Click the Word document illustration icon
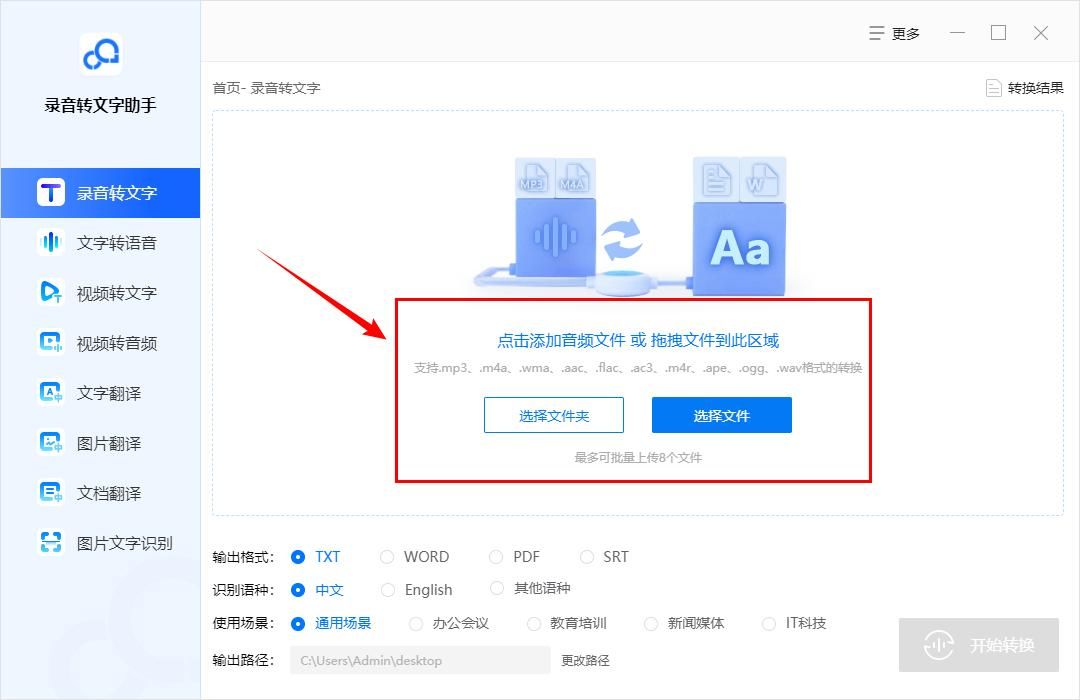This screenshot has height=700, width=1080. pyautogui.click(x=762, y=179)
